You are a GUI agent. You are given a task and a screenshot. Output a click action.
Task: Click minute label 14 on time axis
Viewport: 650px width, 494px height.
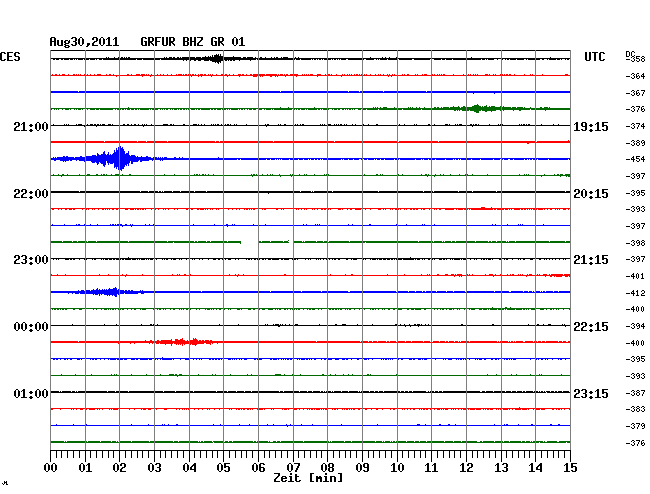(x=535, y=468)
